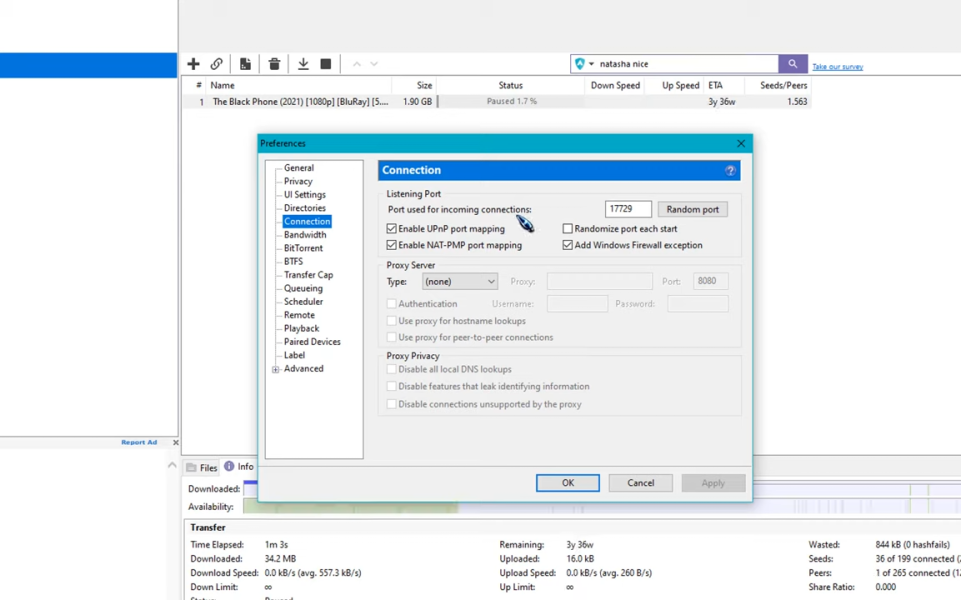This screenshot has width=961, height=600.
Task: Select Transfer Cap in Preferences tree
Action: [308, 275]
